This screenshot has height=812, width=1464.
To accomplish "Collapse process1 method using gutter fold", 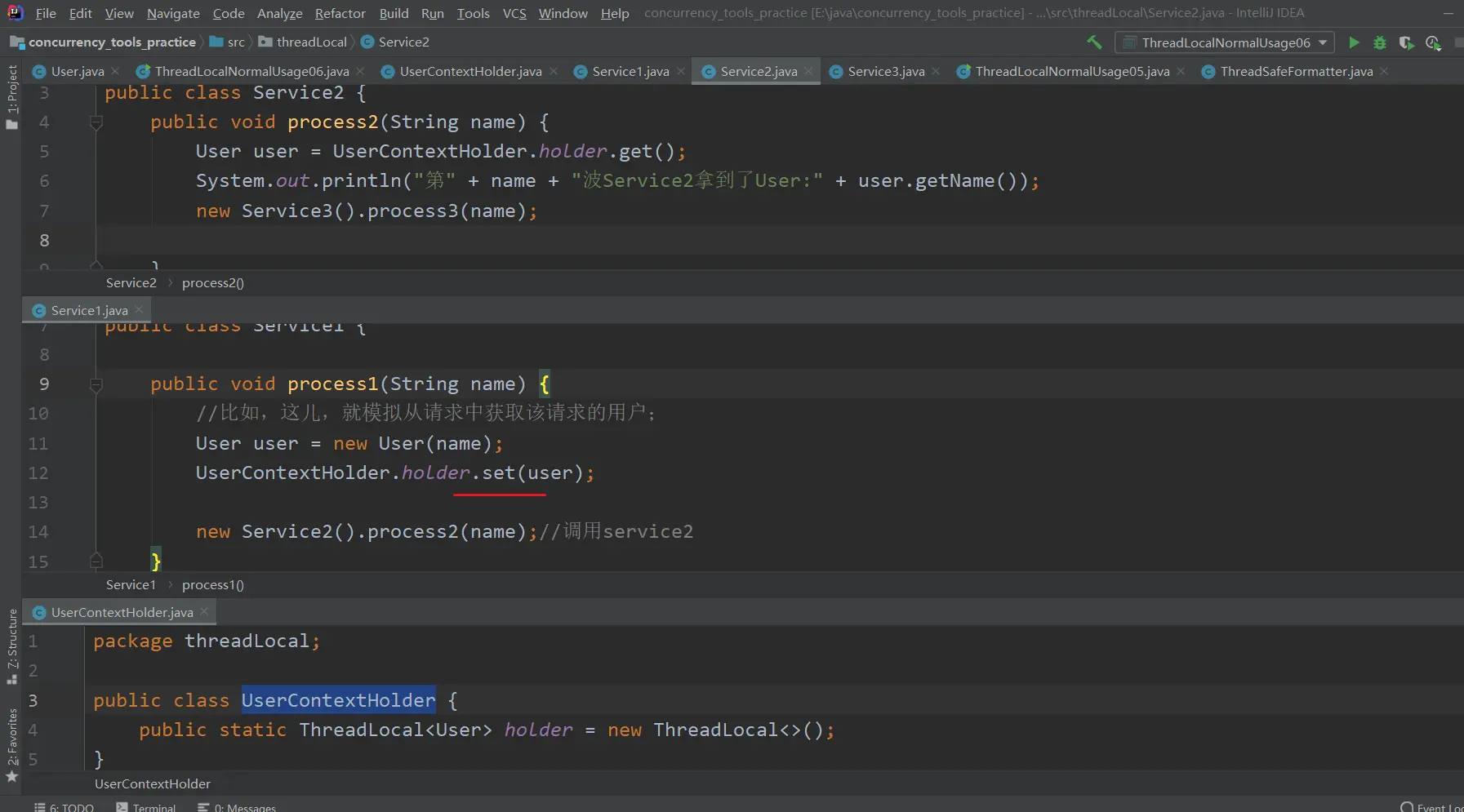I will (x=96, y=384).
